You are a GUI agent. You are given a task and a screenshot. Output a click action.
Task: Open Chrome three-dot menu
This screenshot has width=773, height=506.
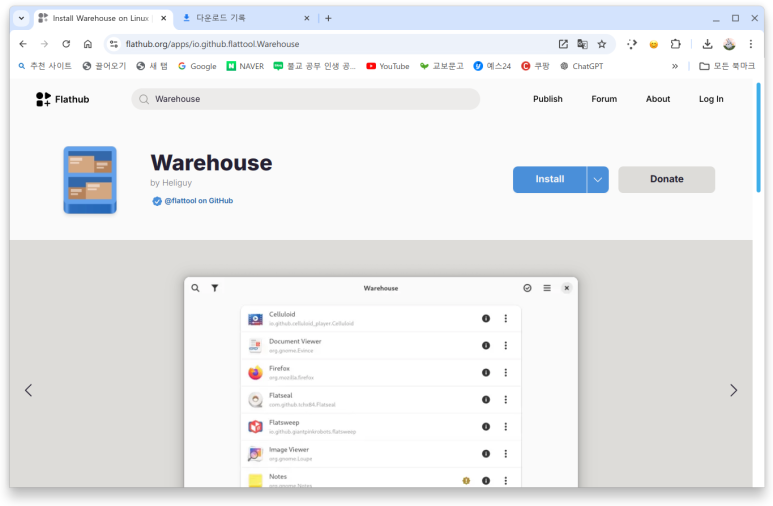coord(750,44)
